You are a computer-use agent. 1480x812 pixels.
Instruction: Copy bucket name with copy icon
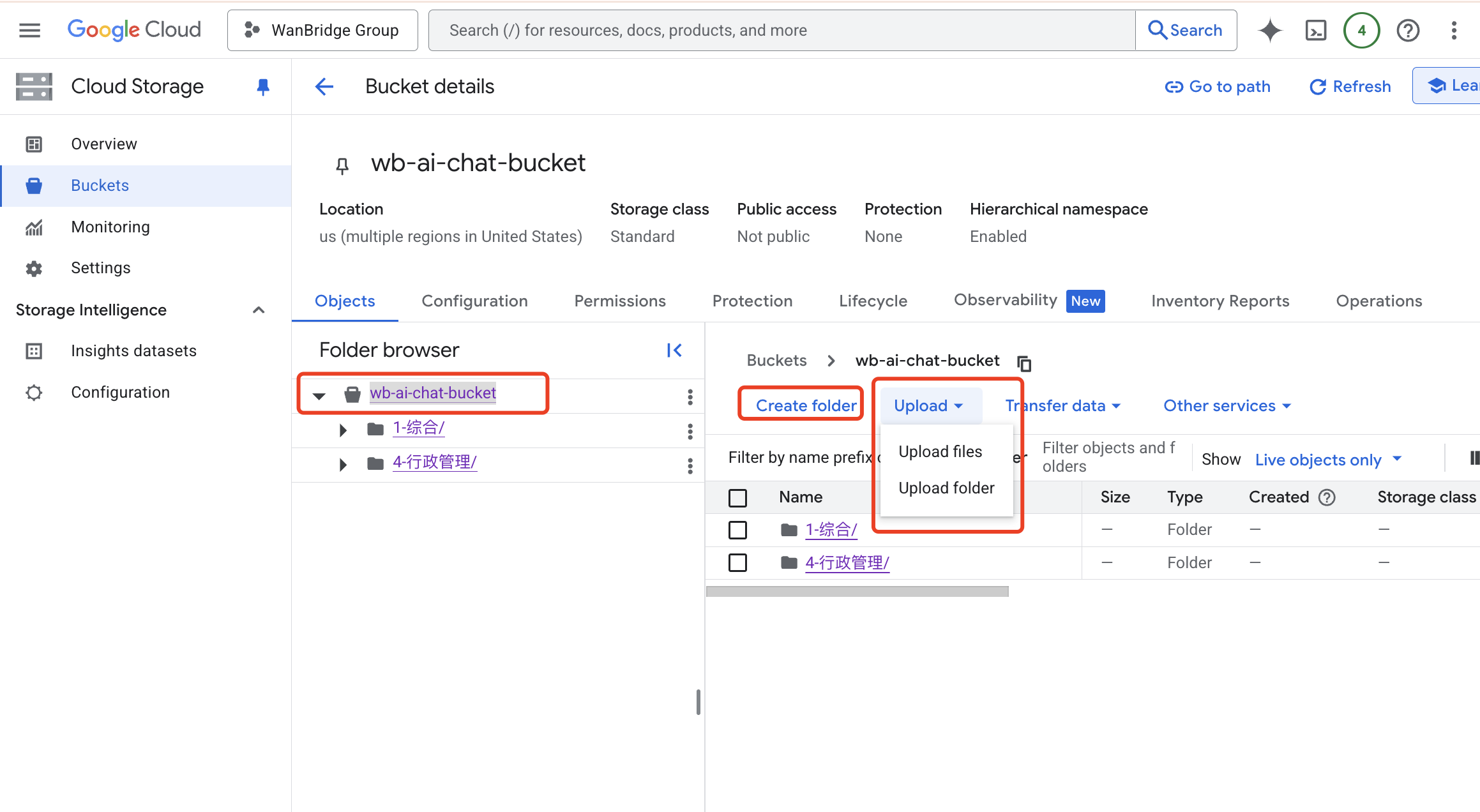pos(1024,363)
